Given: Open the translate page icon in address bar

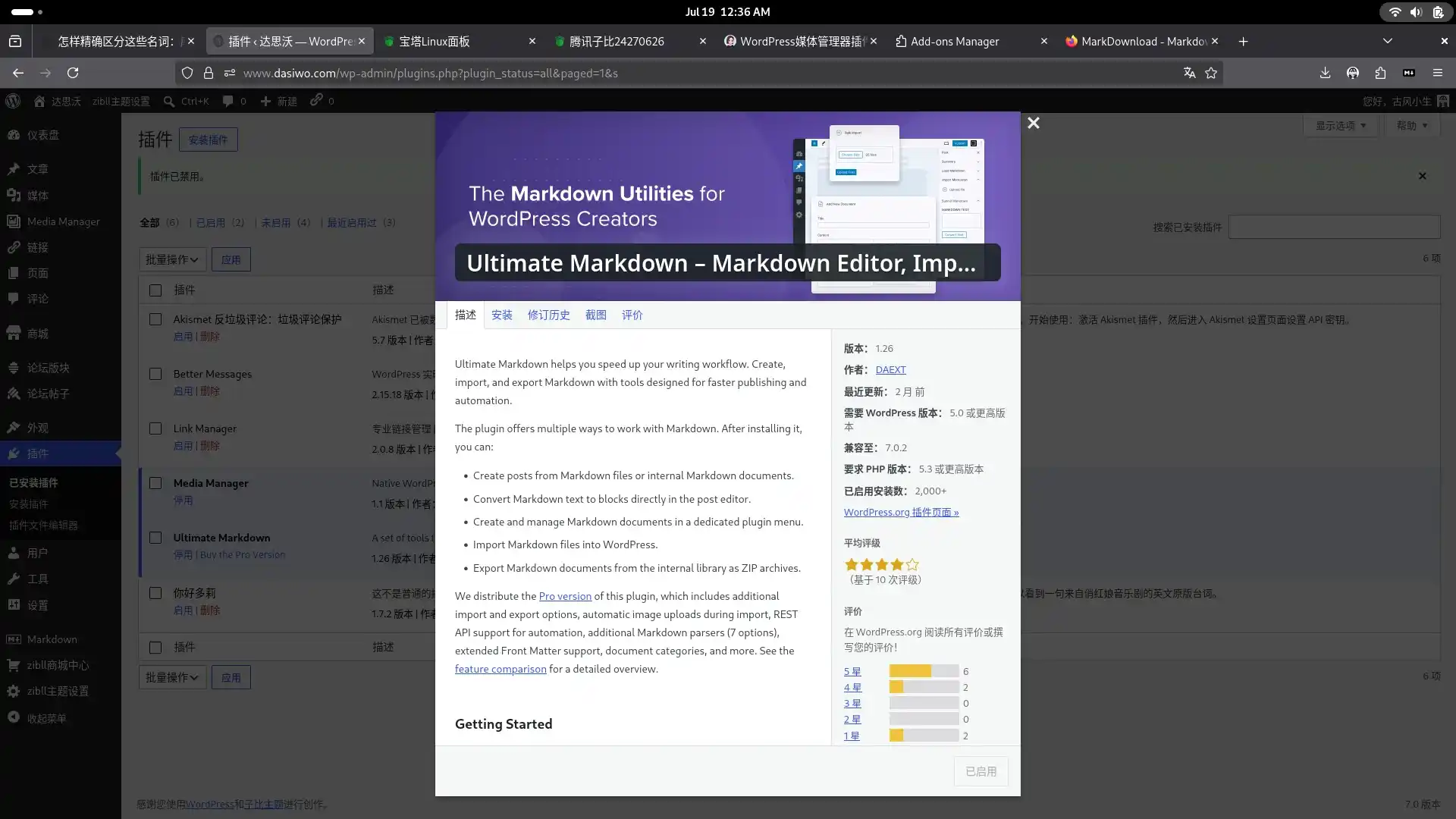Looking at the screenshot, I should coord(1189,73).
